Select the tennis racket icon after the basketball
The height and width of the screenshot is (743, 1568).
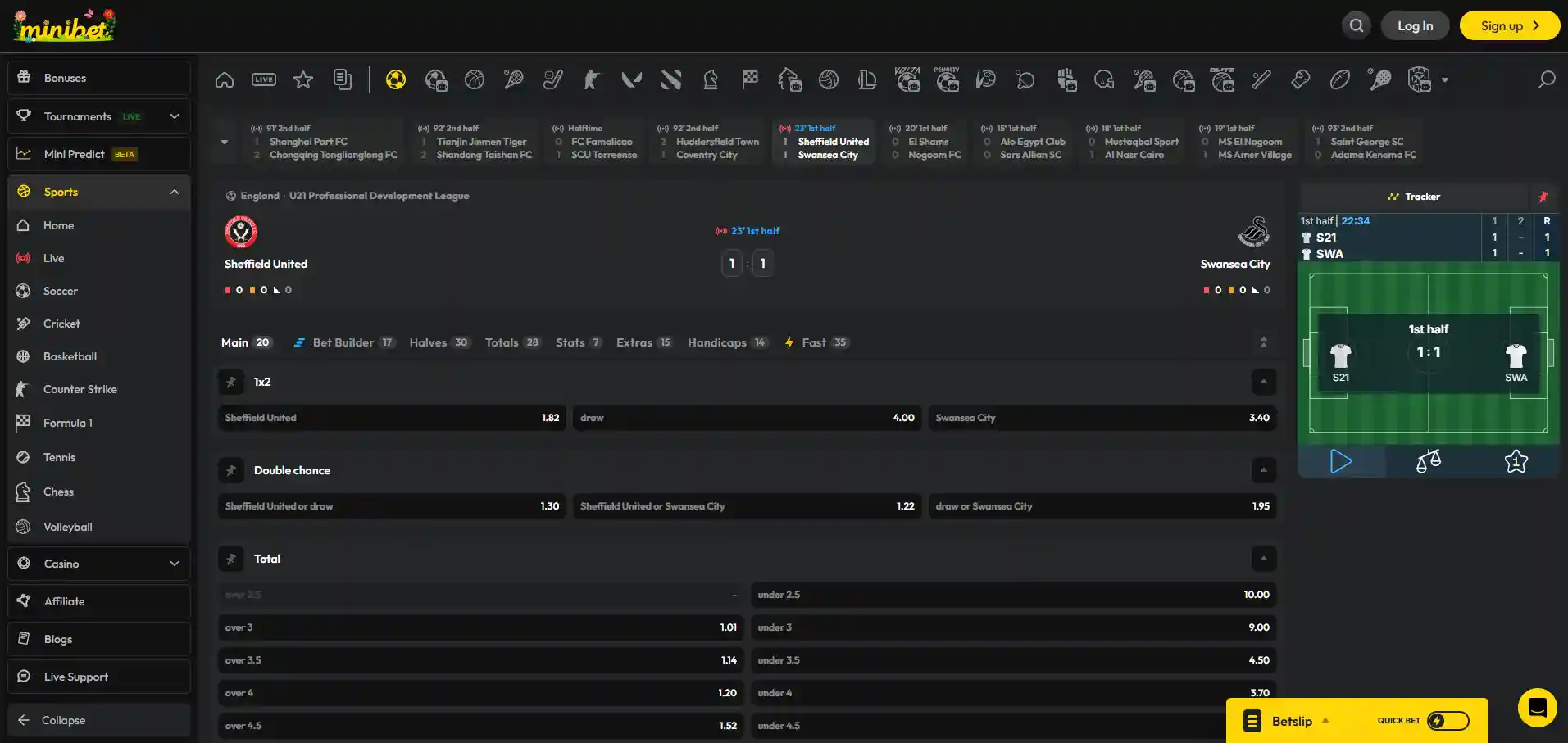[514, 79]
